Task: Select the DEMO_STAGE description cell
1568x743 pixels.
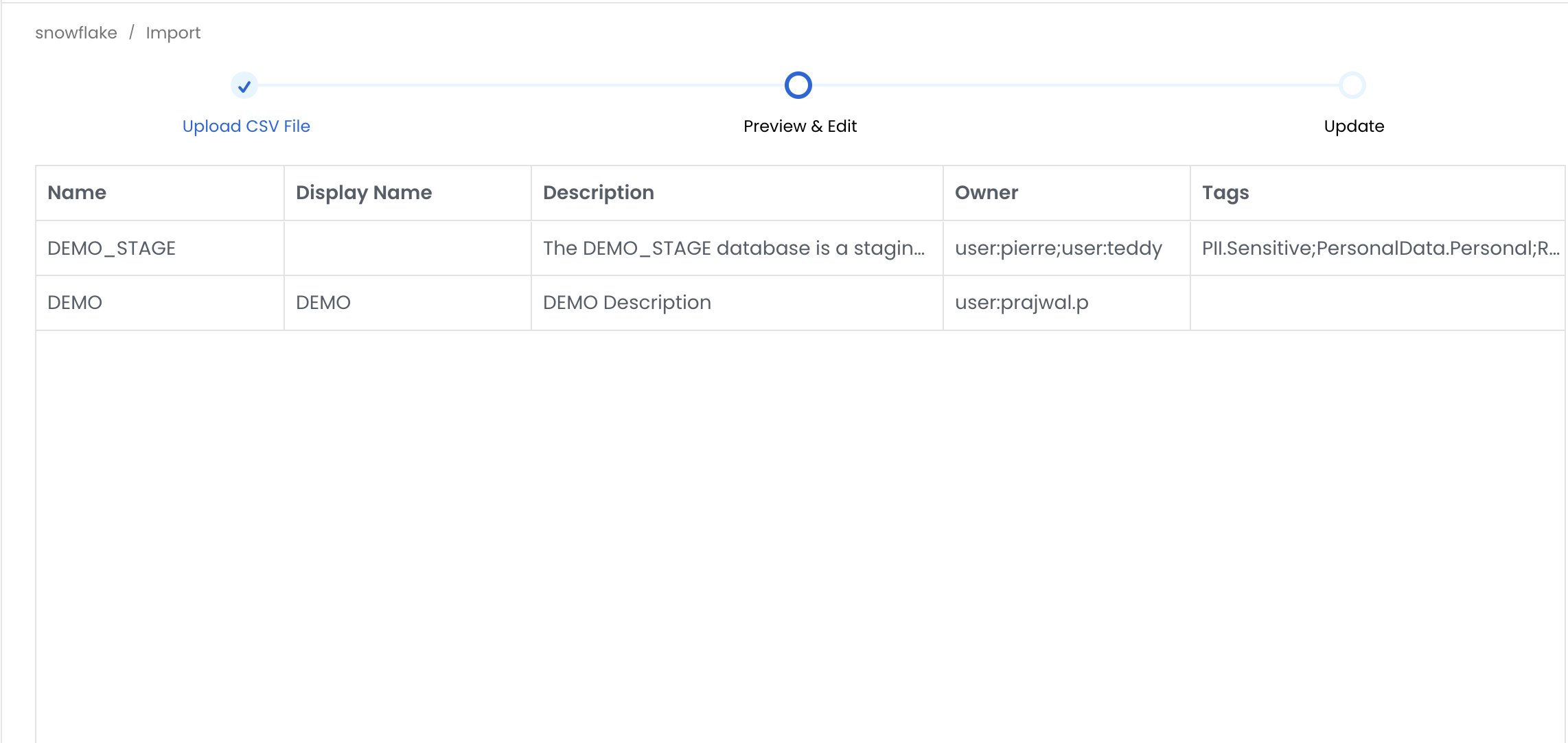Action: click(737, 248)
